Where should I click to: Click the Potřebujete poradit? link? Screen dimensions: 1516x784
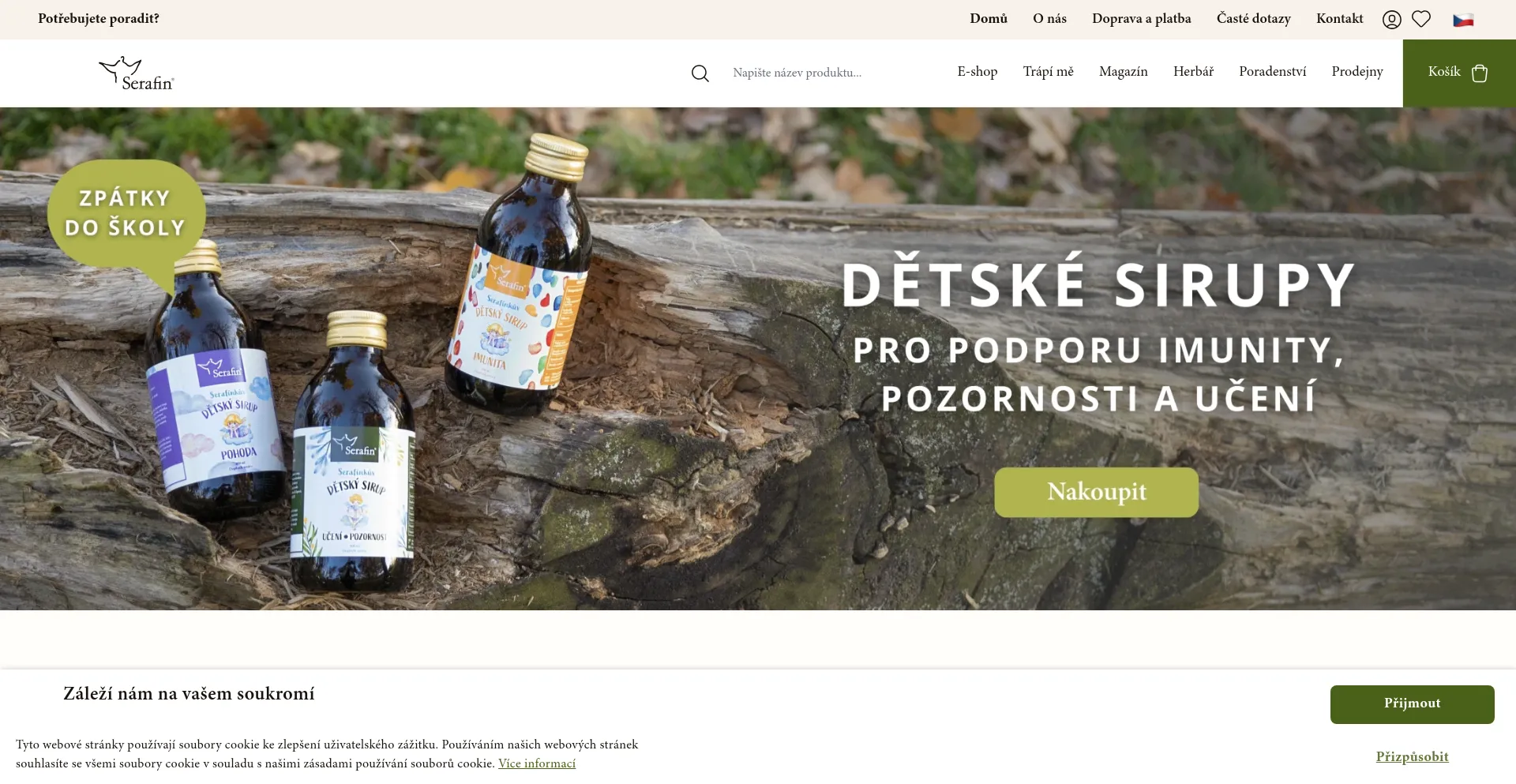pyautogui.click(x=99, y=19)
